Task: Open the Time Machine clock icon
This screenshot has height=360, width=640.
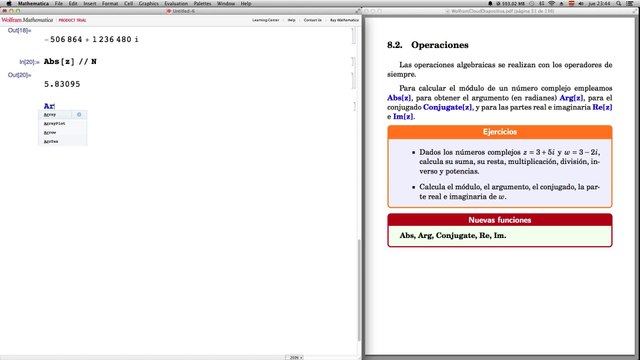Action: [532, 3]
